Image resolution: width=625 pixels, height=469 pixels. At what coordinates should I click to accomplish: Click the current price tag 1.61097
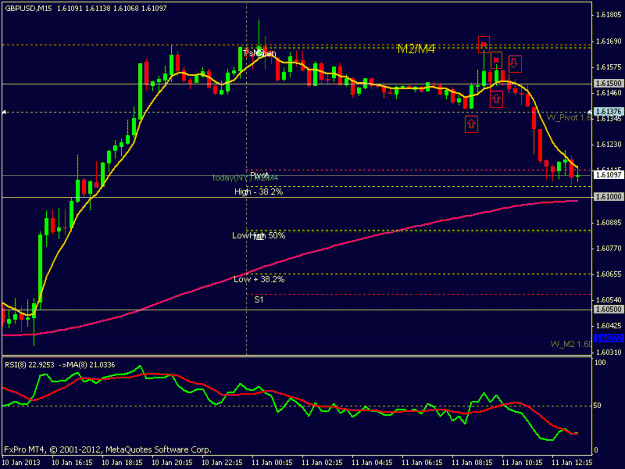pos(609,175)
